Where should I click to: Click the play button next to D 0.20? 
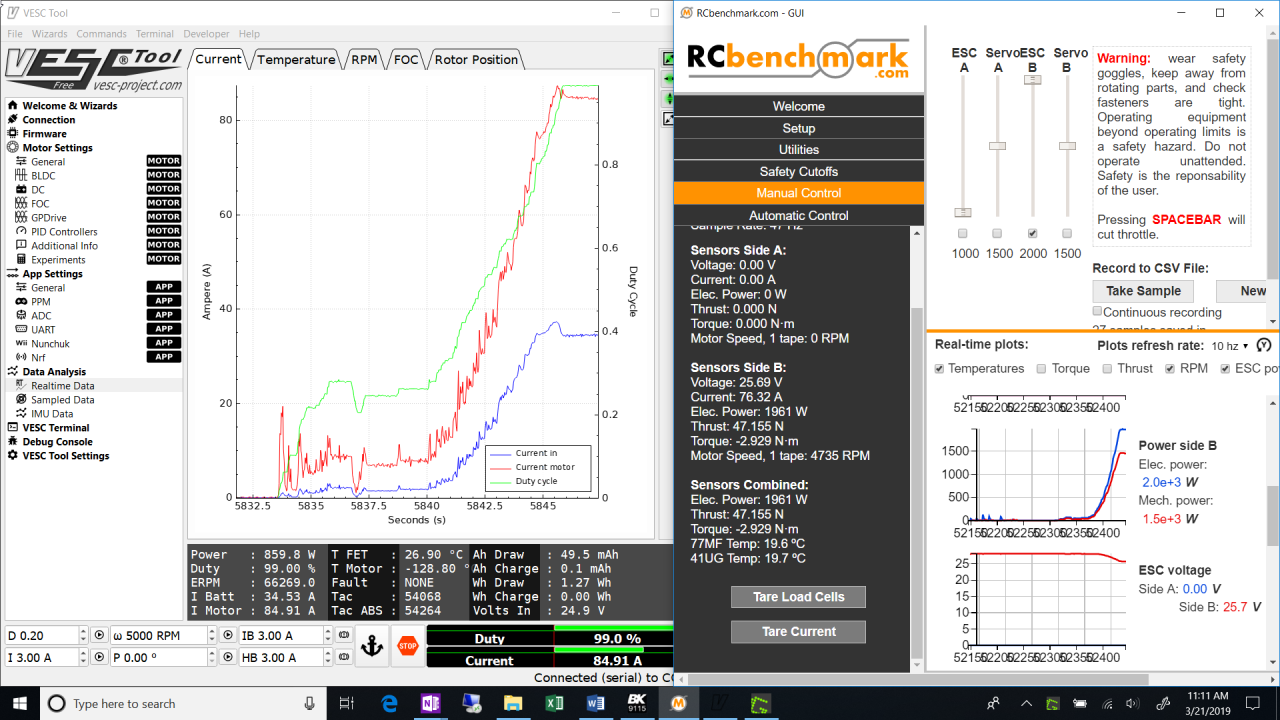click(98, 635)
